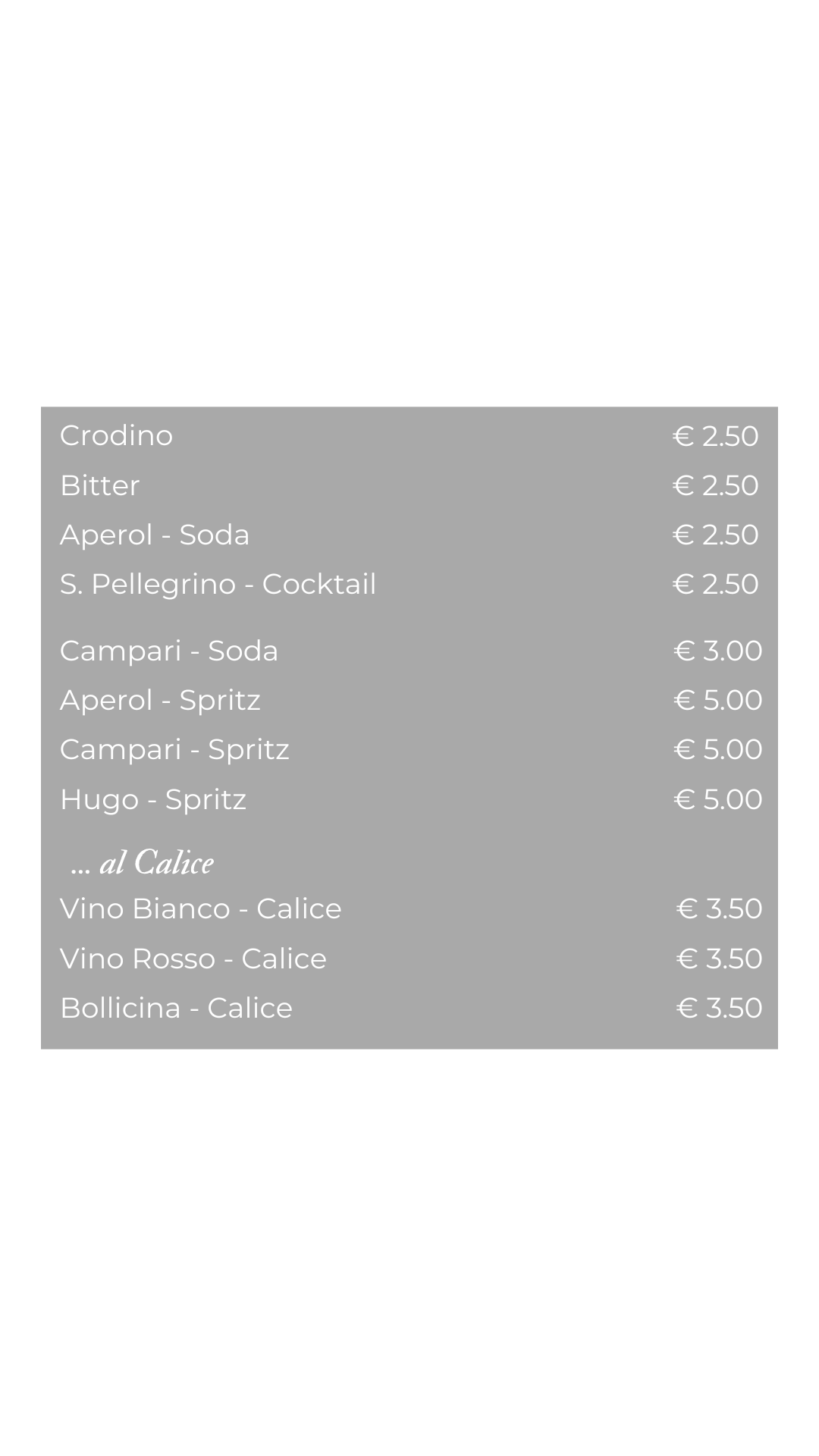The height and width of the screenshot is (1456, 819).
Task: Pick the Campari - Soda item
Action: pyautogui.click(x=169, y=651)
